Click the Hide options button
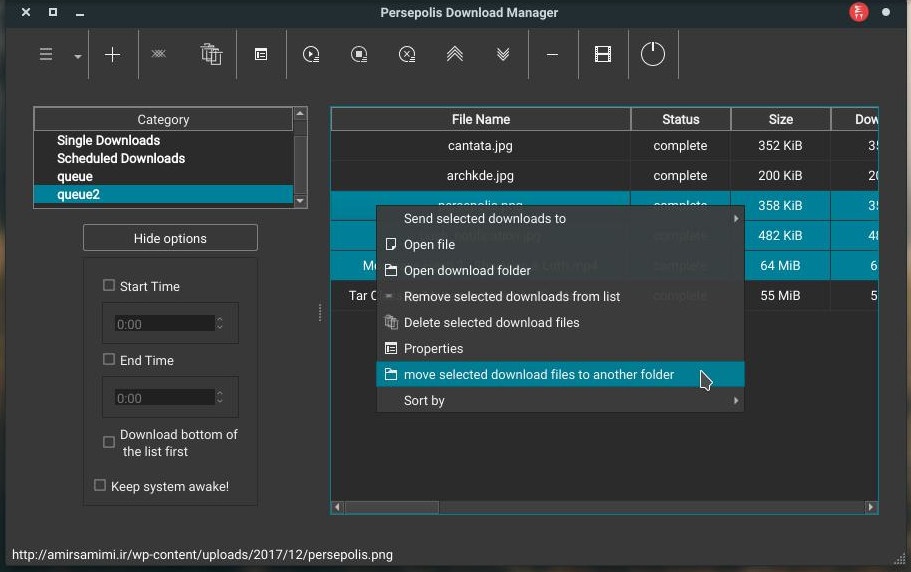The height and width of the screenshot is (572, 911). 170,238
